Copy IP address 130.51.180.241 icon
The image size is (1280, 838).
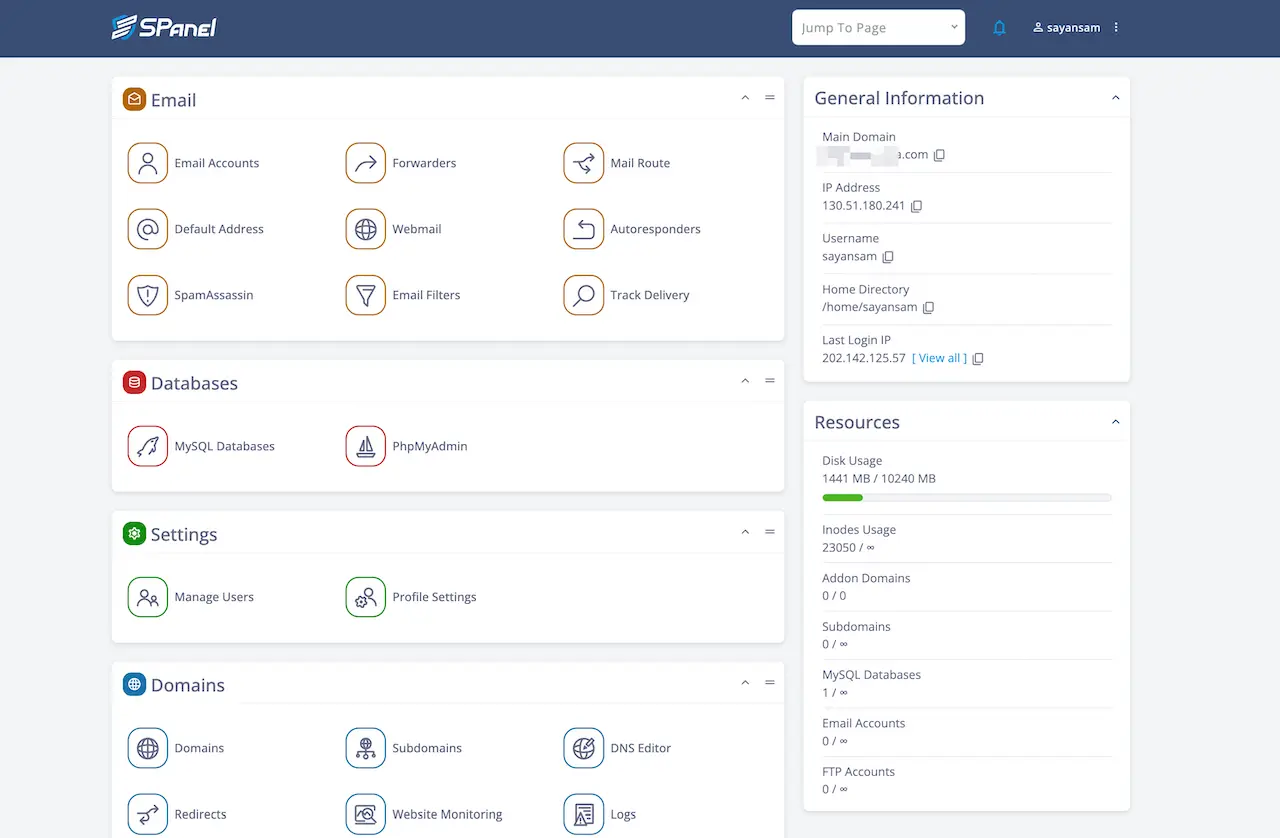click(916, 206)
